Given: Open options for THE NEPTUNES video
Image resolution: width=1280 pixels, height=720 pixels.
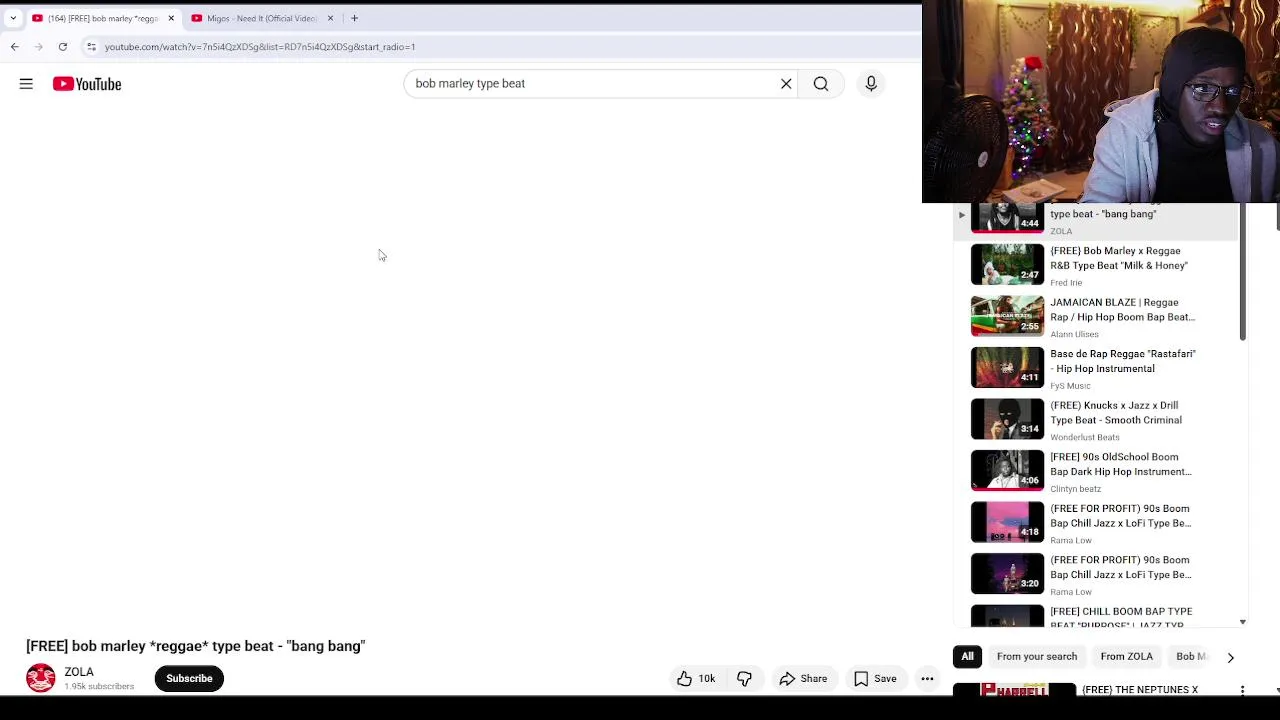Looking at the screenshot, I should point(1242,690).
